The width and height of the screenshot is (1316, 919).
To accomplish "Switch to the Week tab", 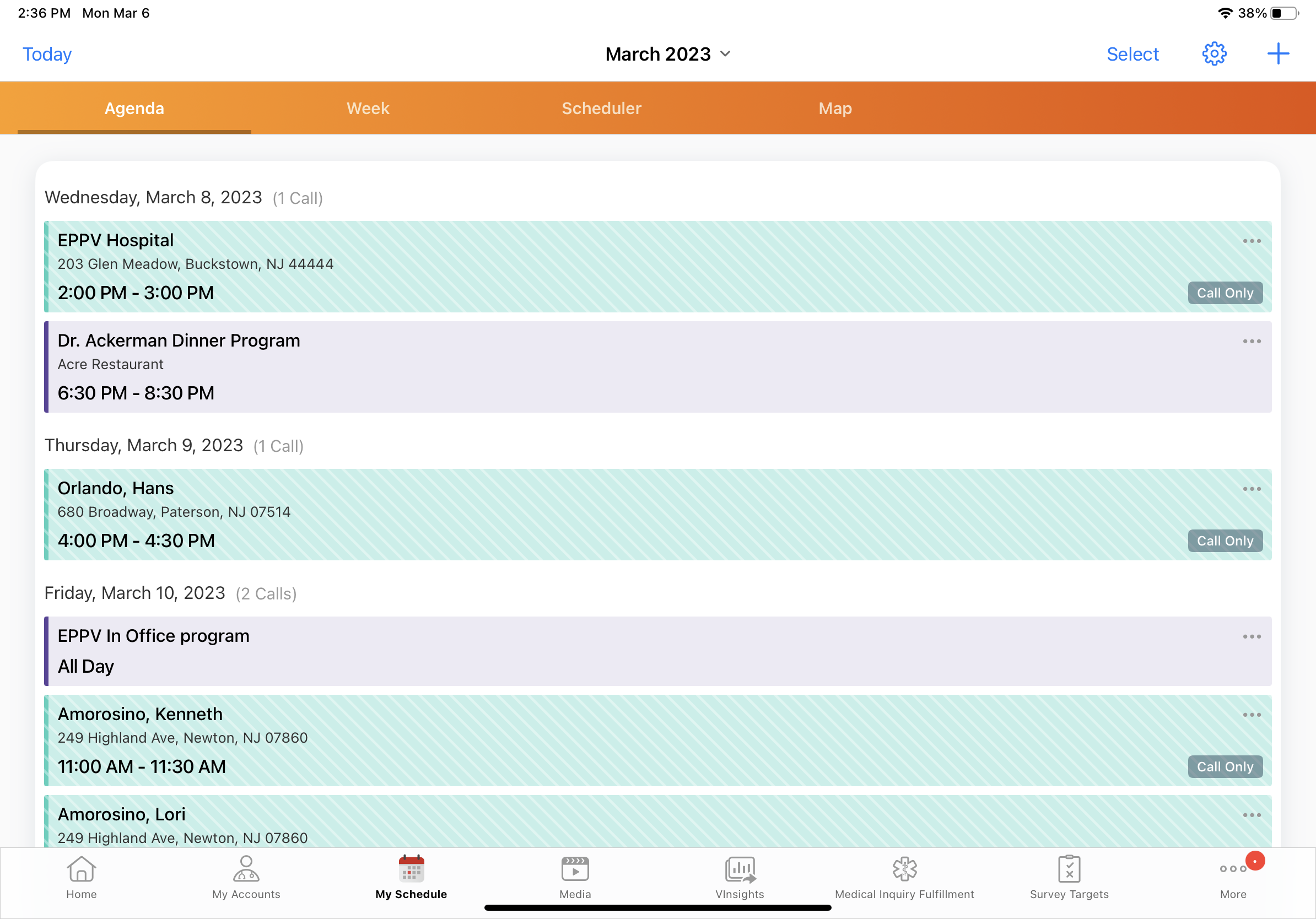I will point(368,109).
